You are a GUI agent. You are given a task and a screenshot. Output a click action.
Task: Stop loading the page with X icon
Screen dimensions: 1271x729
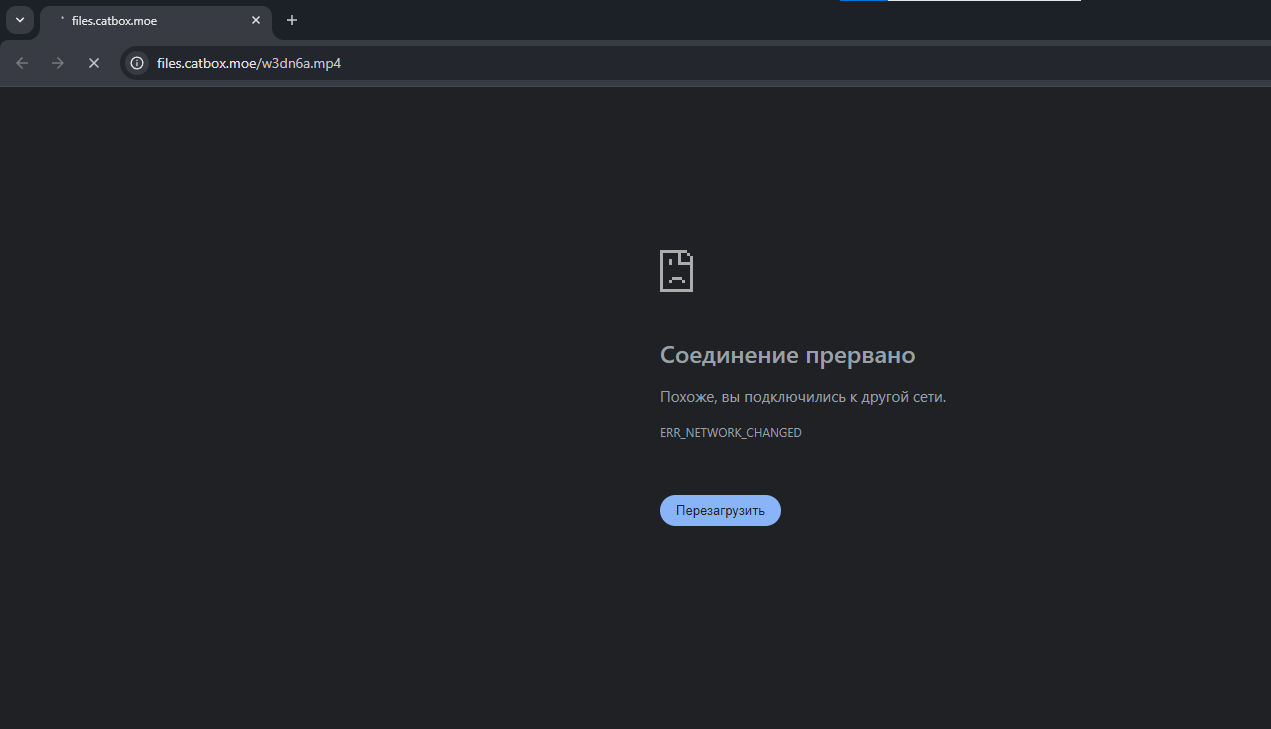(x=94, y=63)
